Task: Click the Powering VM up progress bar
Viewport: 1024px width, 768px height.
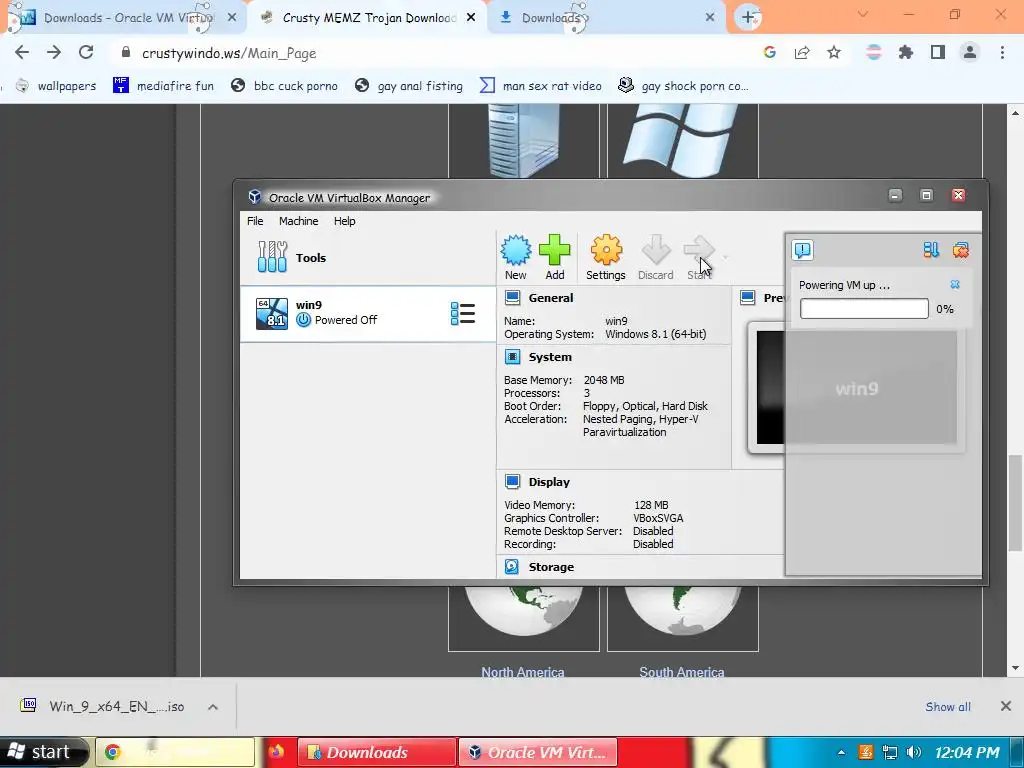Action: tap(864, 309)
